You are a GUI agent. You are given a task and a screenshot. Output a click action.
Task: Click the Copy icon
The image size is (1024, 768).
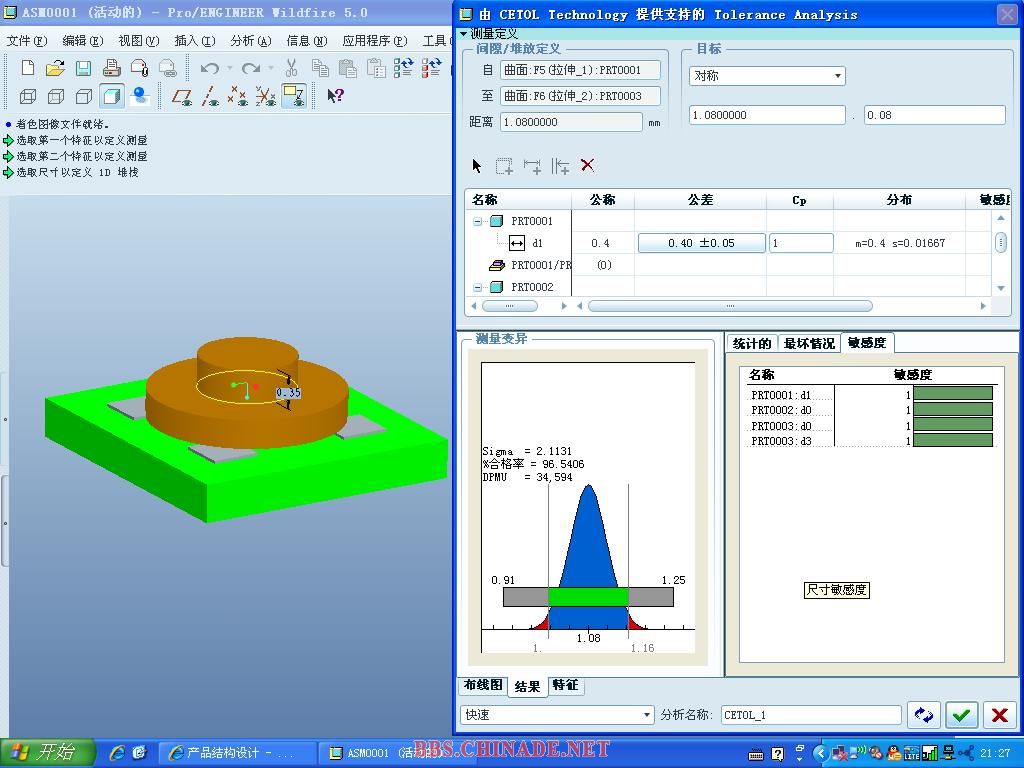[320, 68]
